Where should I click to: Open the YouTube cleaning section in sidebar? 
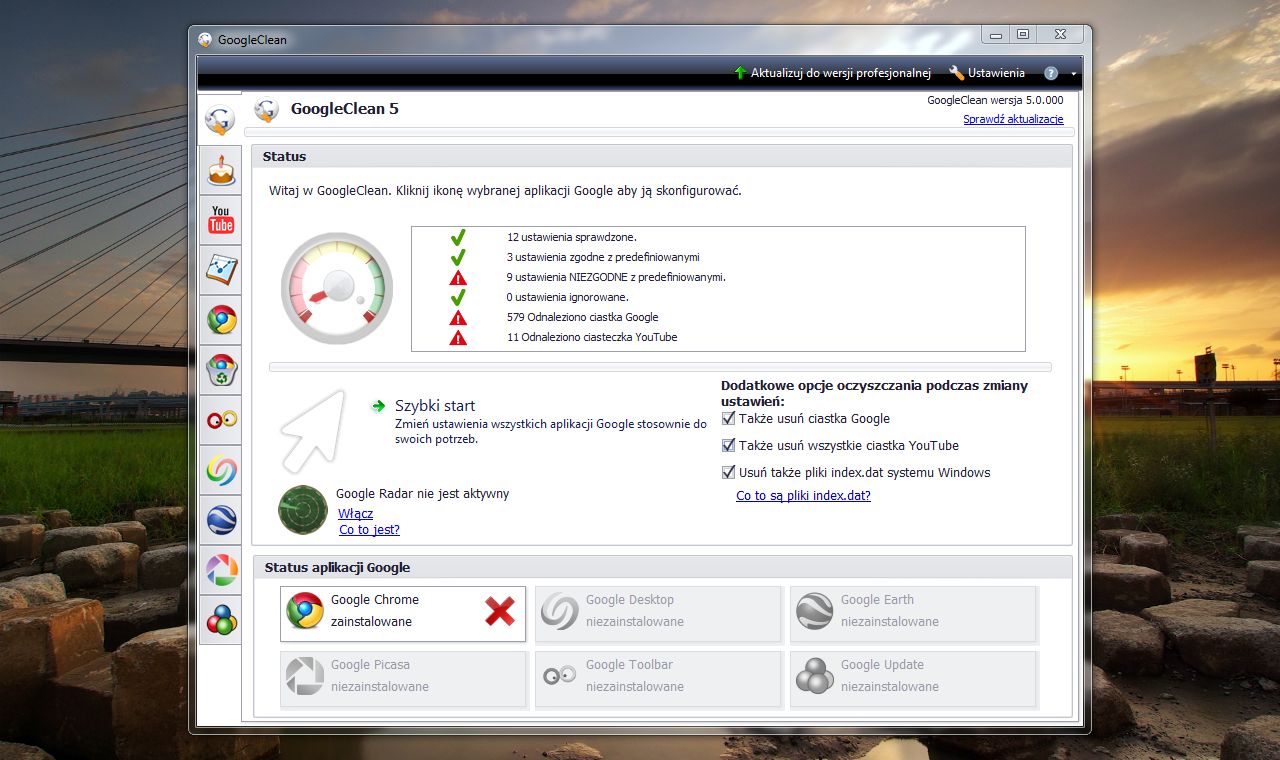[219, 220]
